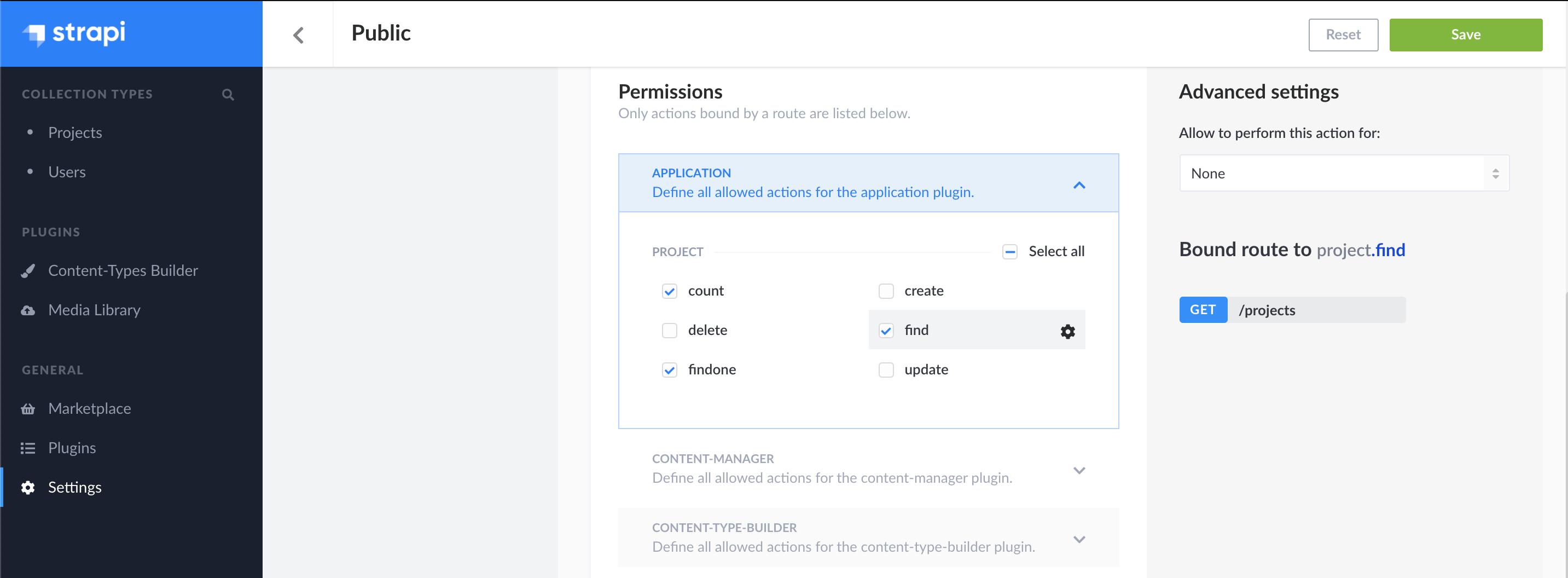
Task: Open settings gear for find permission
Action: click(1067, 331)
